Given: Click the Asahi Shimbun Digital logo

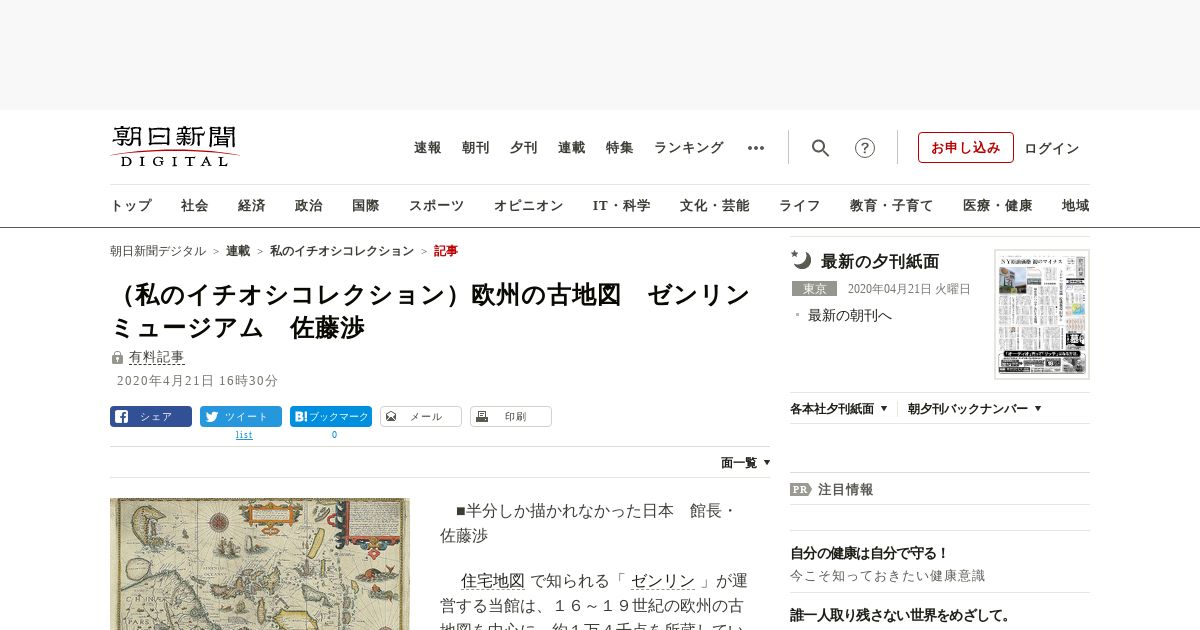Looking at the screenshot, I should point(175,146).
